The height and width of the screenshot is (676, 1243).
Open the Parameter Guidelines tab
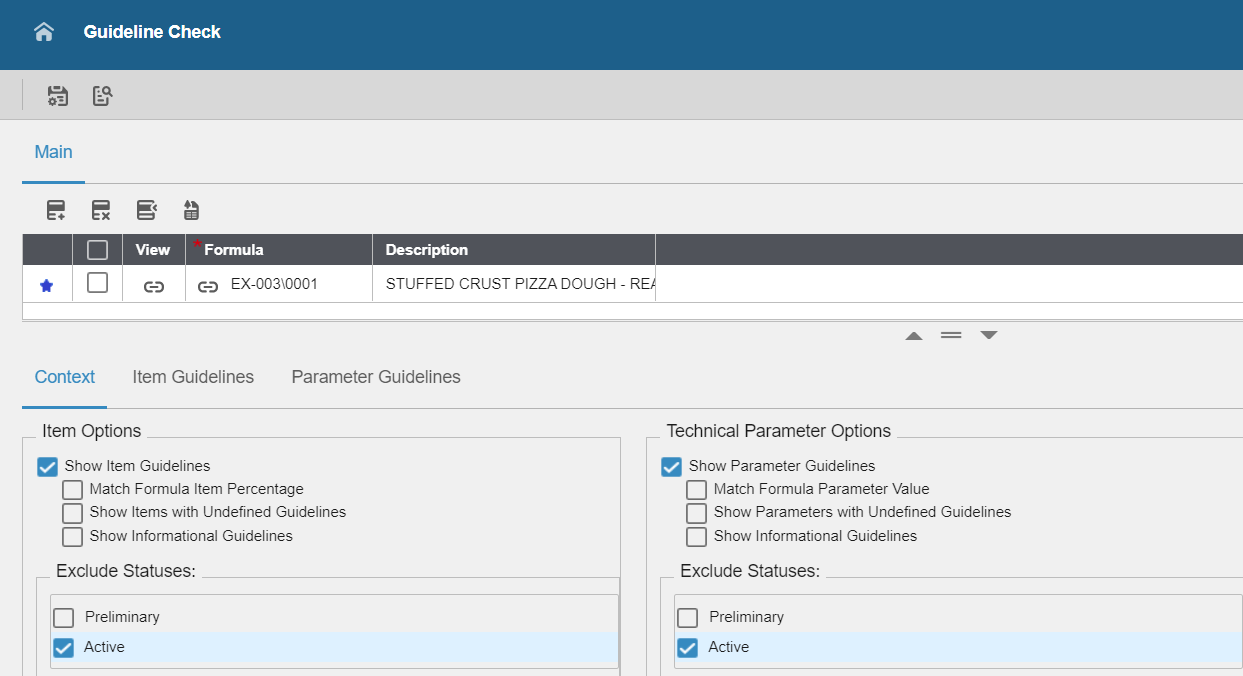(x=376, y=377)
